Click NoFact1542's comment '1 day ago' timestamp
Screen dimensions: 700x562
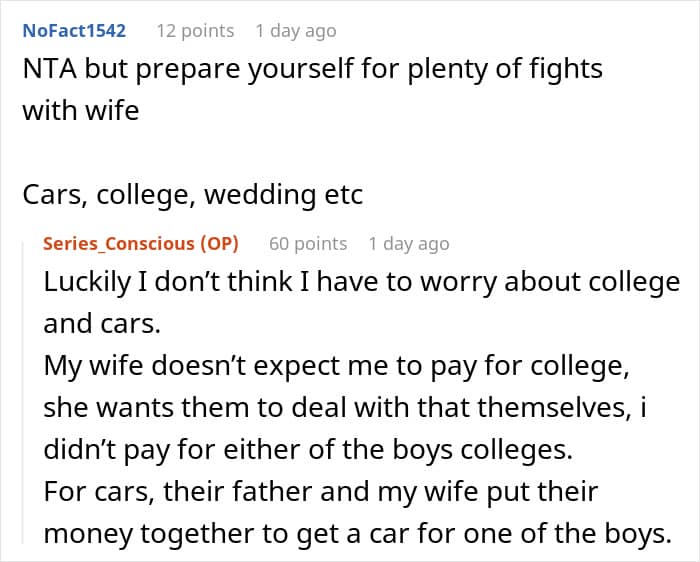click(x=296, y=31)
